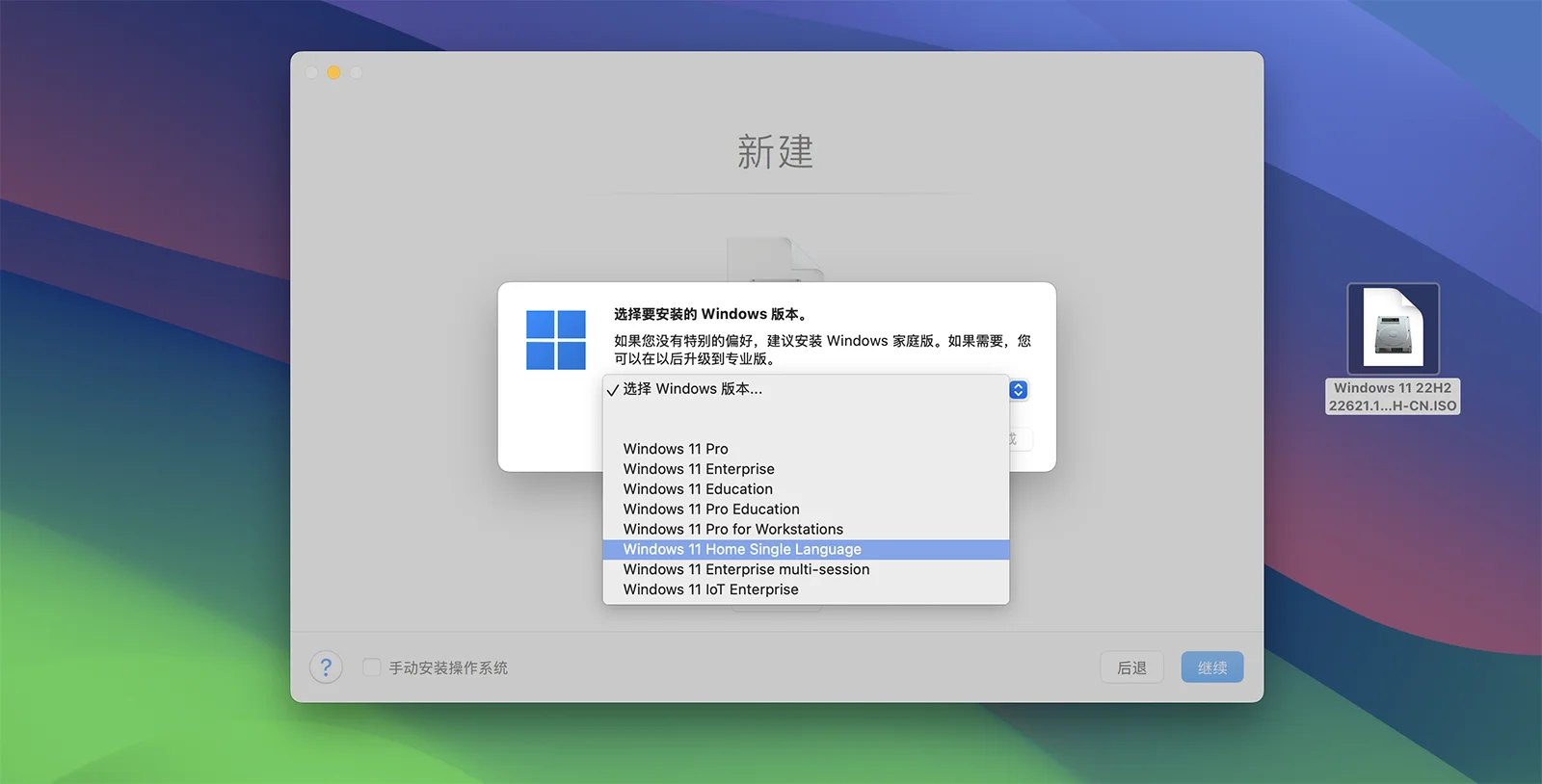
Task: Pick Windows 11 Education option
Action: (806, 489)
